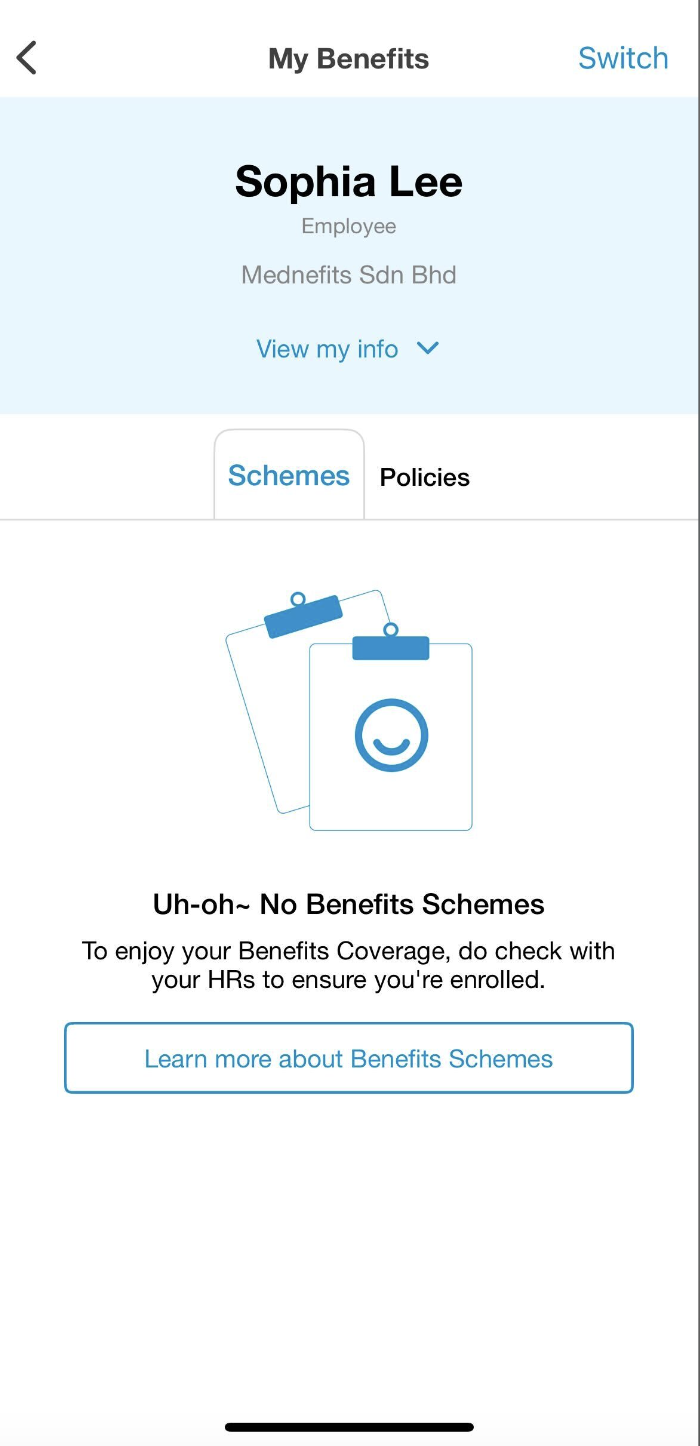Click the My Benefits page title
This screenshot has height=1446, width=700.
click(x=349, y=59)
